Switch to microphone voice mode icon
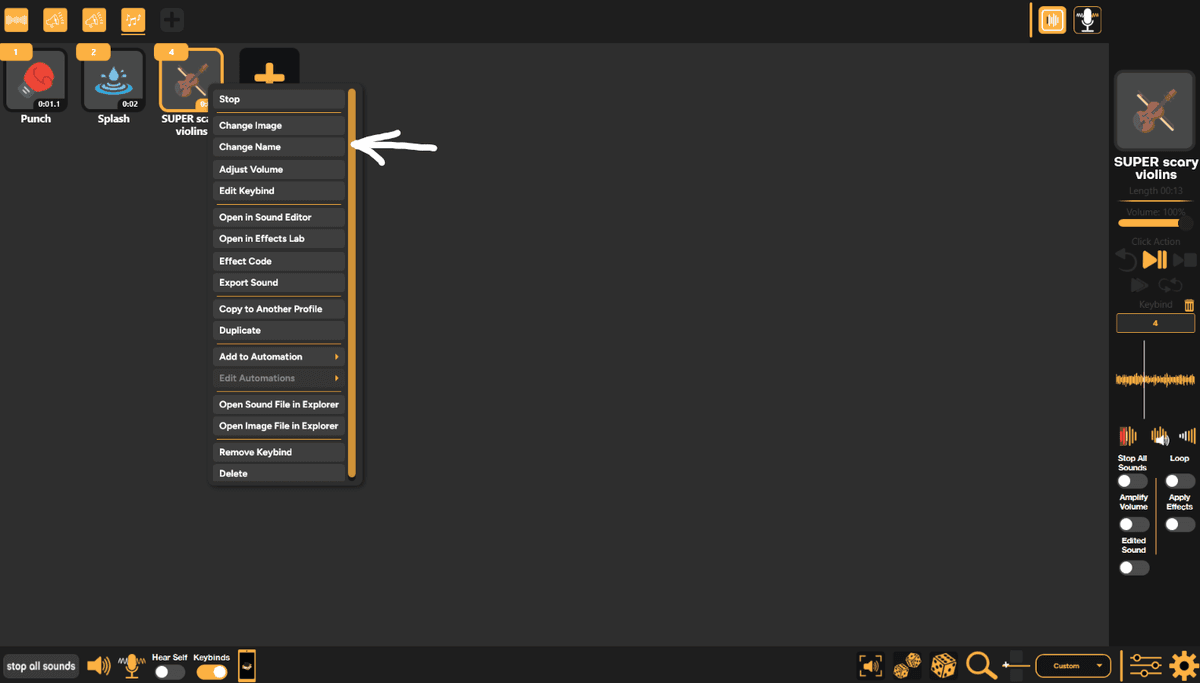This screenshot has width=1200, height=683. click(1087, 20)
